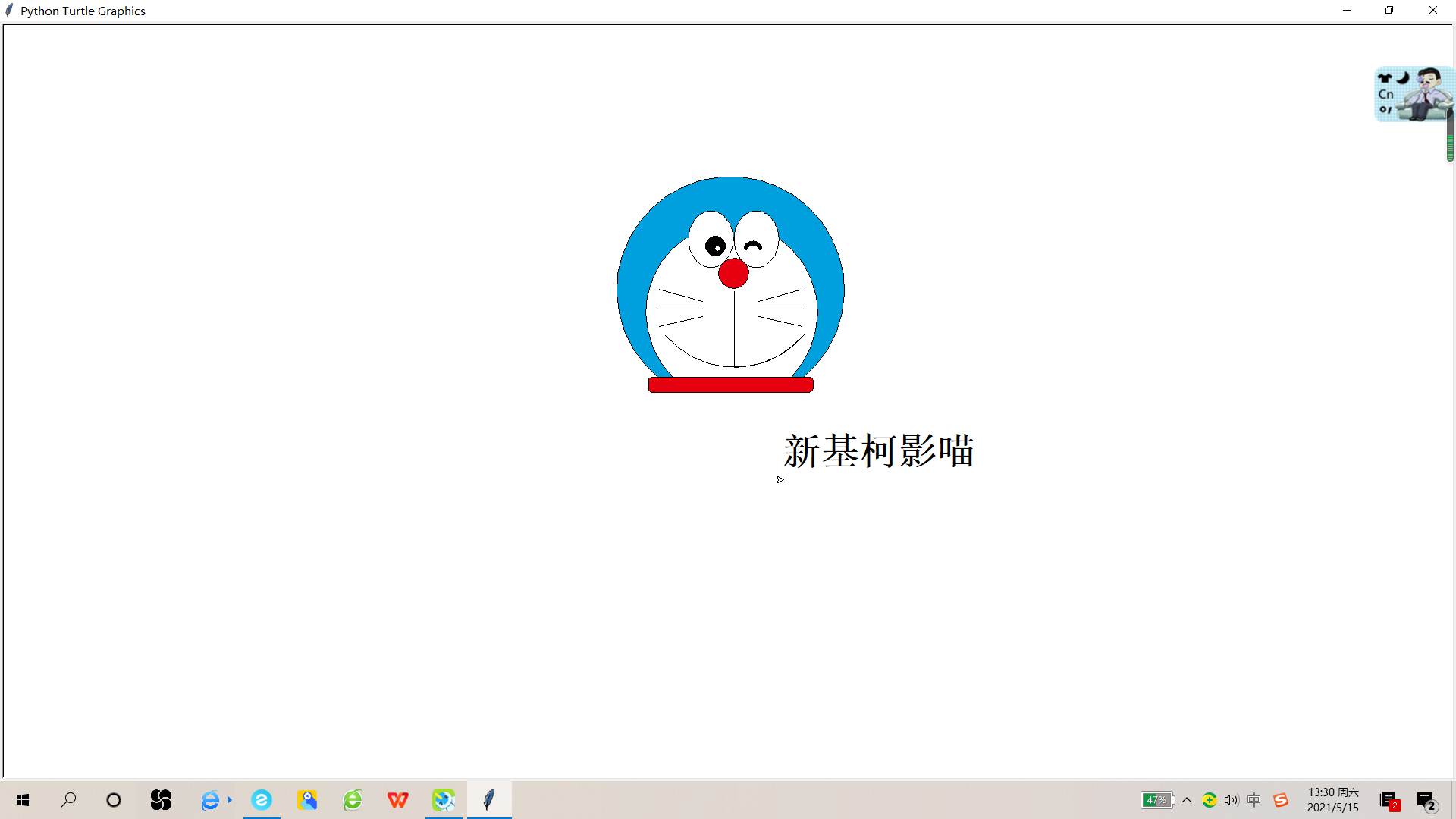Screen dimensions: 1456x819
Task: Open Internet Explorer from the taskbar
Action: tap(210, 800)
